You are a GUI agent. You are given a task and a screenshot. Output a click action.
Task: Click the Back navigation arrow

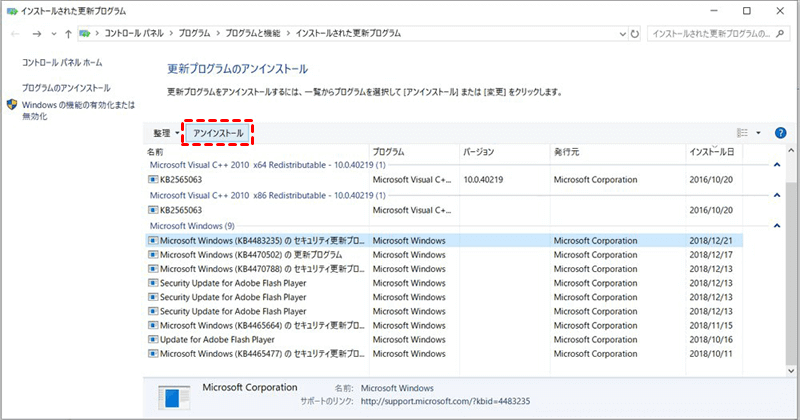click(15, 34)
